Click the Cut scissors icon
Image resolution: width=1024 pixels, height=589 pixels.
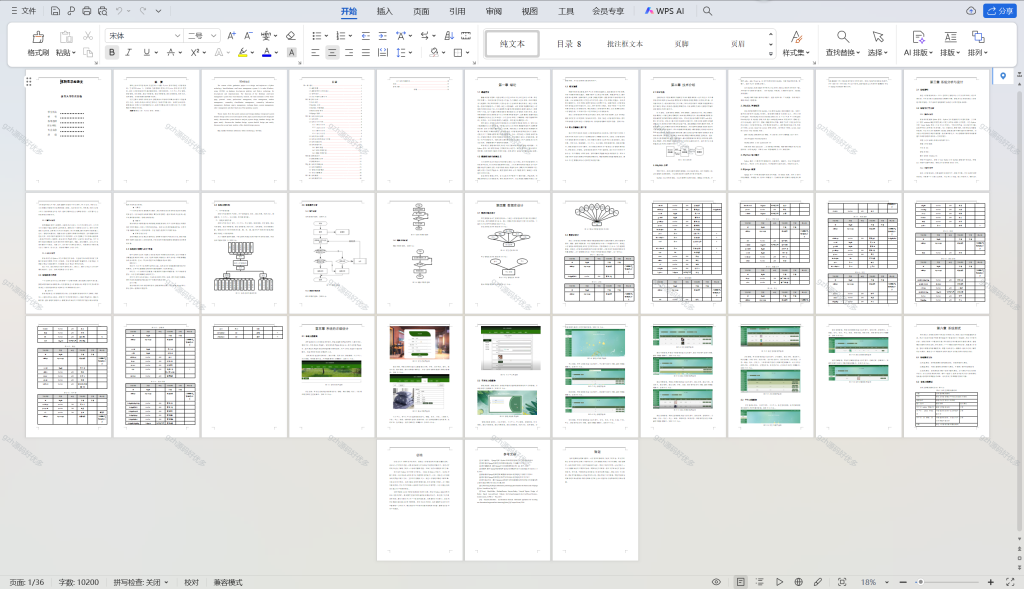pos(88,36)
